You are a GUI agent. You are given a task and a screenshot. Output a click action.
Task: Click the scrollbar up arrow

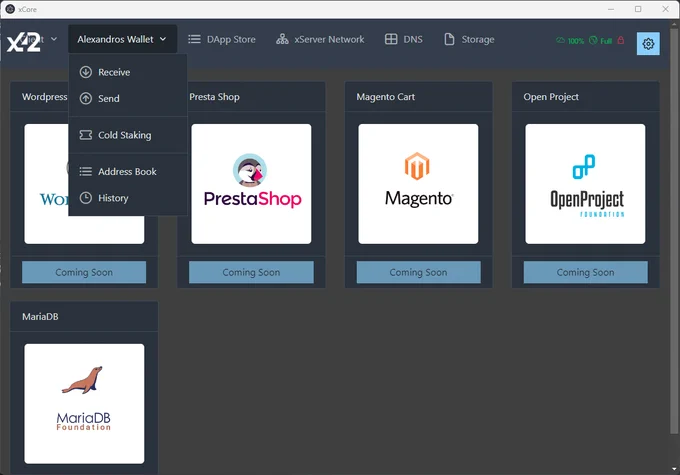673,23
